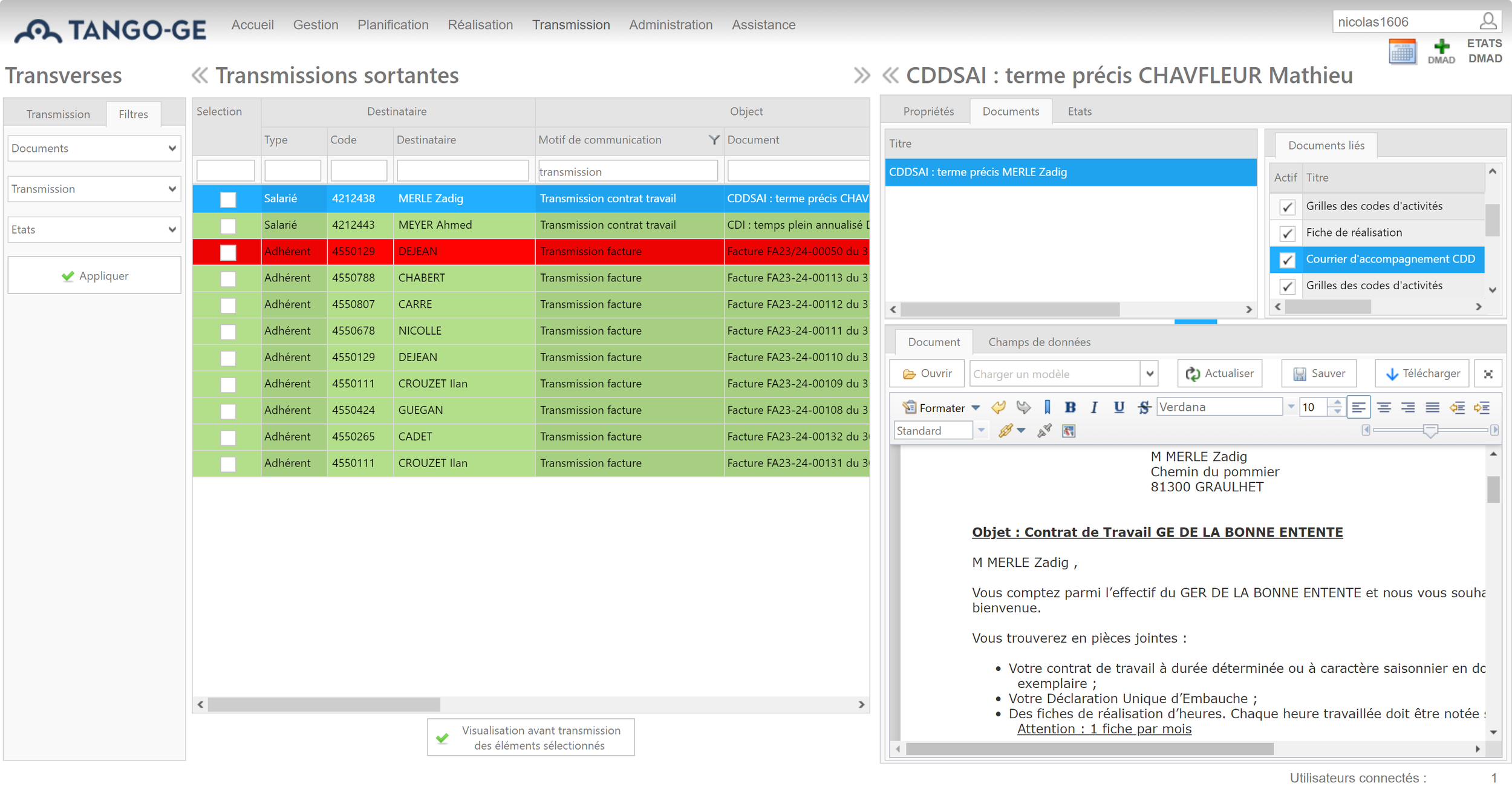Align text left
Viewport: 1512px width, 792px height.
1358,407
